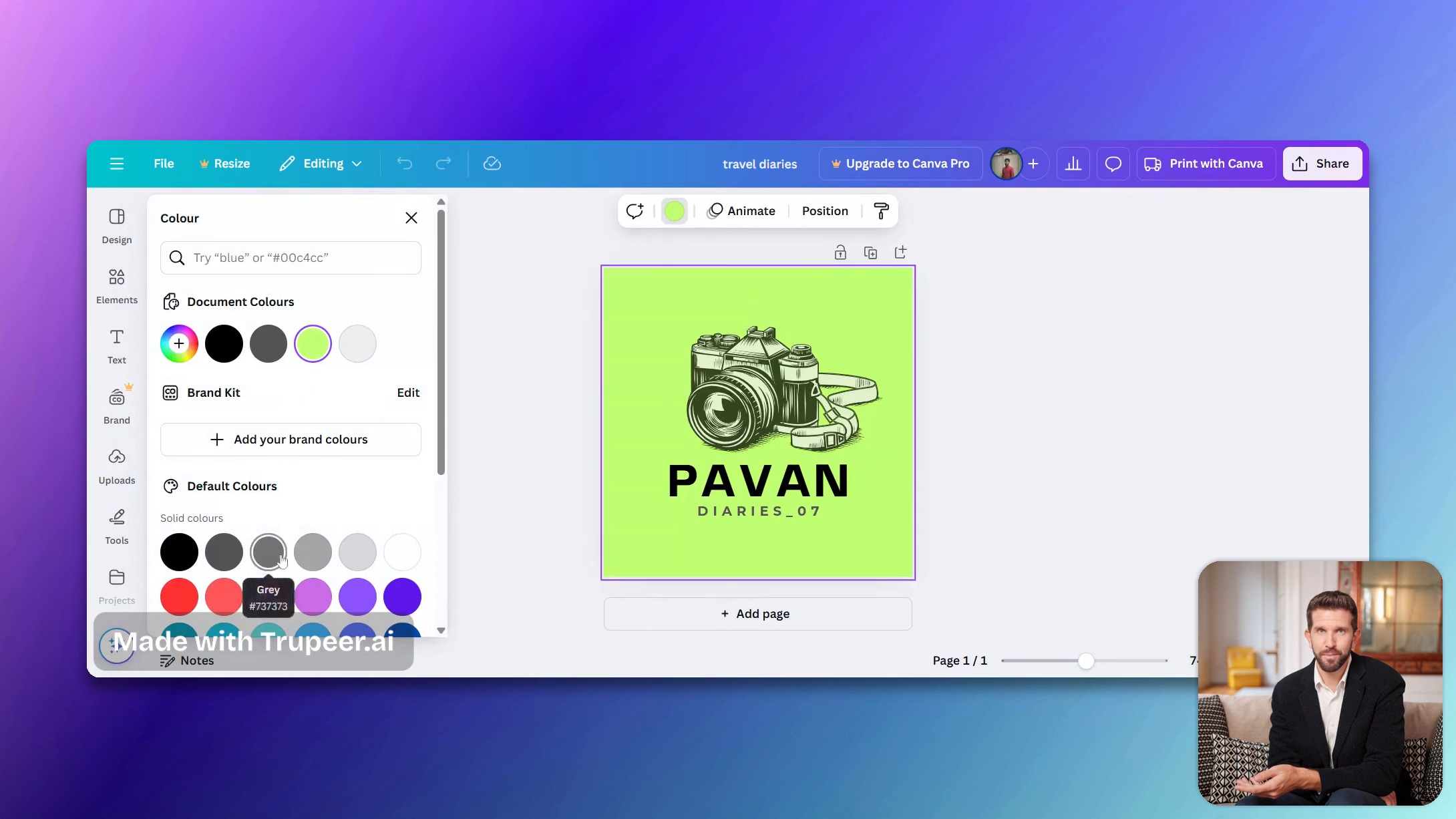This screenshot has height=819, width=1456.
Task: Click the File menu
Action: tap(163, 163)
